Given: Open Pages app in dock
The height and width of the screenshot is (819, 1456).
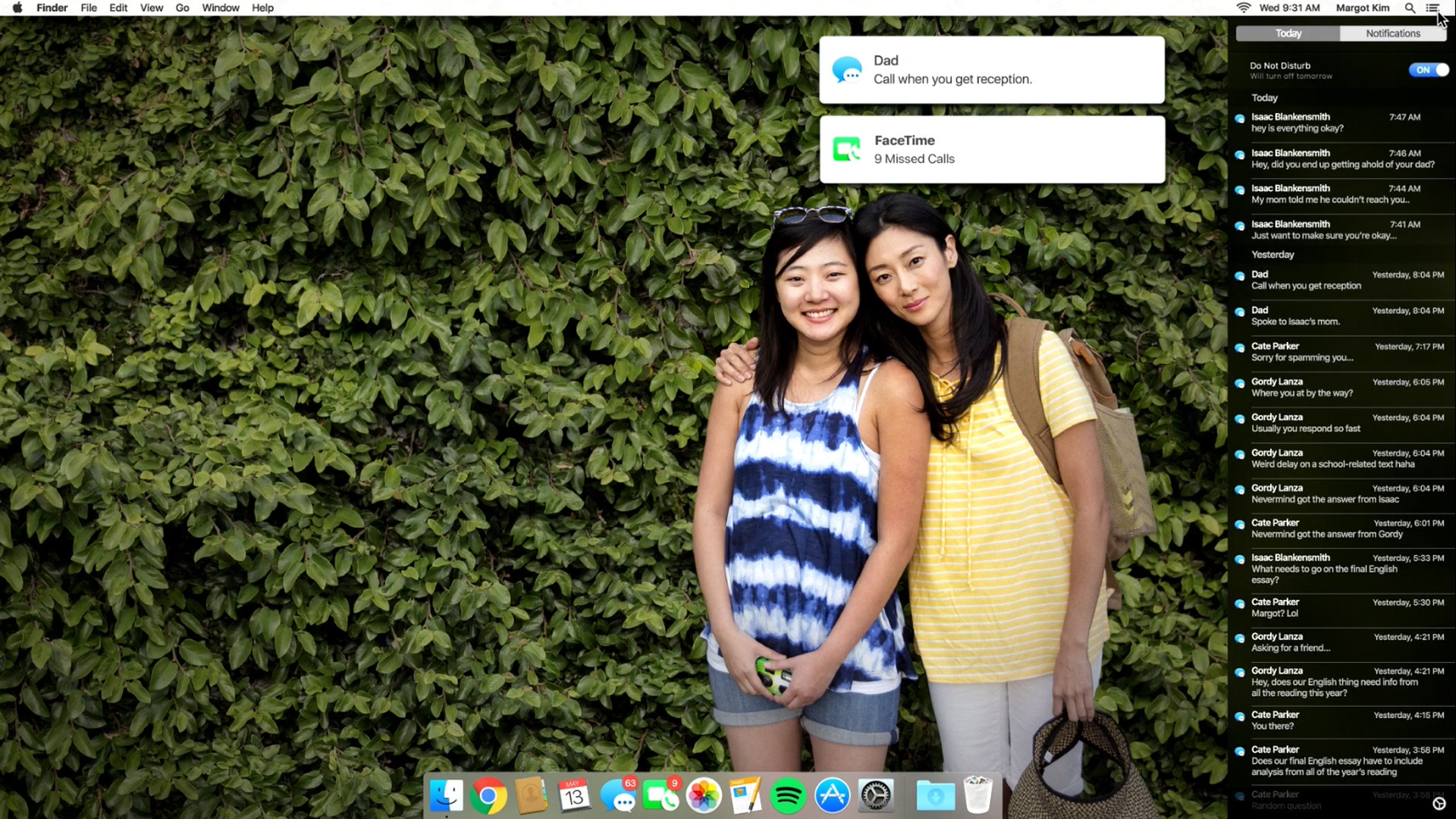Looking at the screenshot, I should (745, 796).
